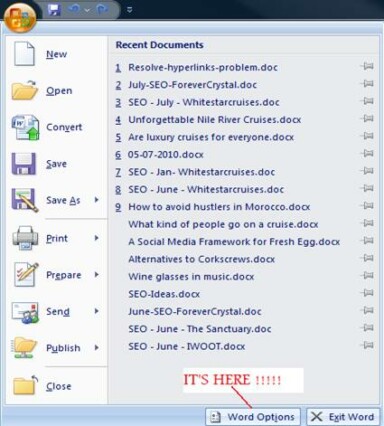The height and width of the screenshot is (426, 384).
Task: Open SEO - June - The Sanctuary.doc
Action: point(200,329)
